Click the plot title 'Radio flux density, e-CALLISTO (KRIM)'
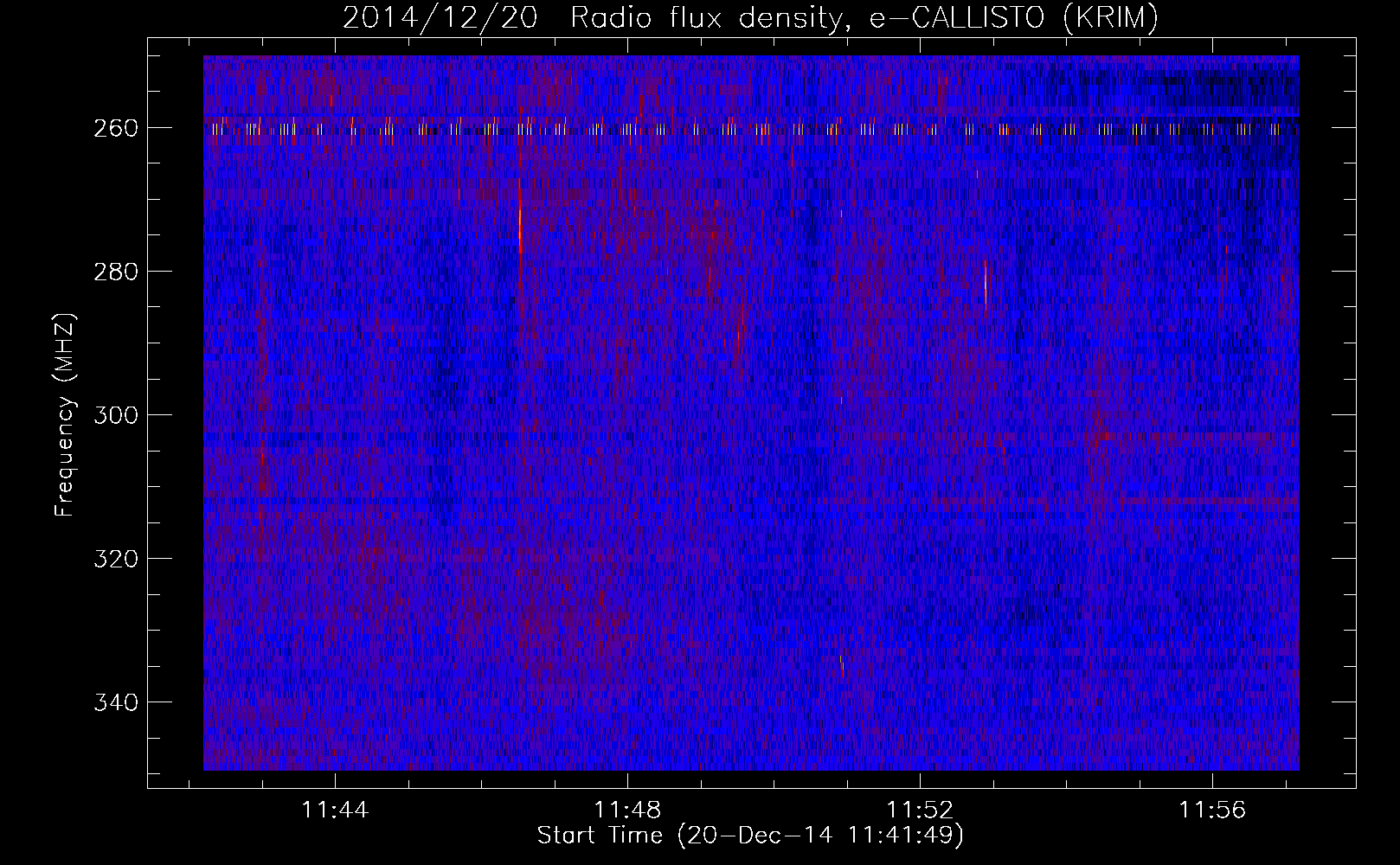Viewport: 1400px width, 865px height. [x=864, y=17]
